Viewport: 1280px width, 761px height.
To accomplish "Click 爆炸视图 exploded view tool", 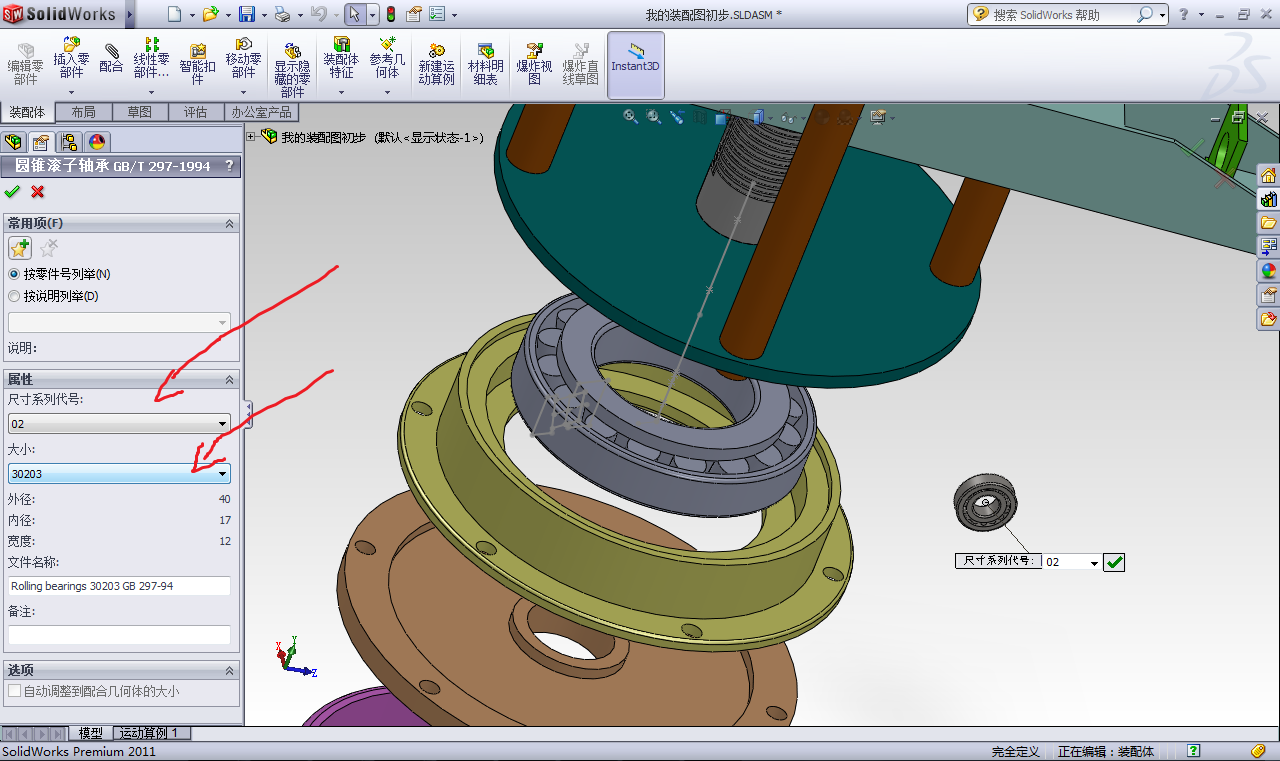I will [x=534, y=64].
